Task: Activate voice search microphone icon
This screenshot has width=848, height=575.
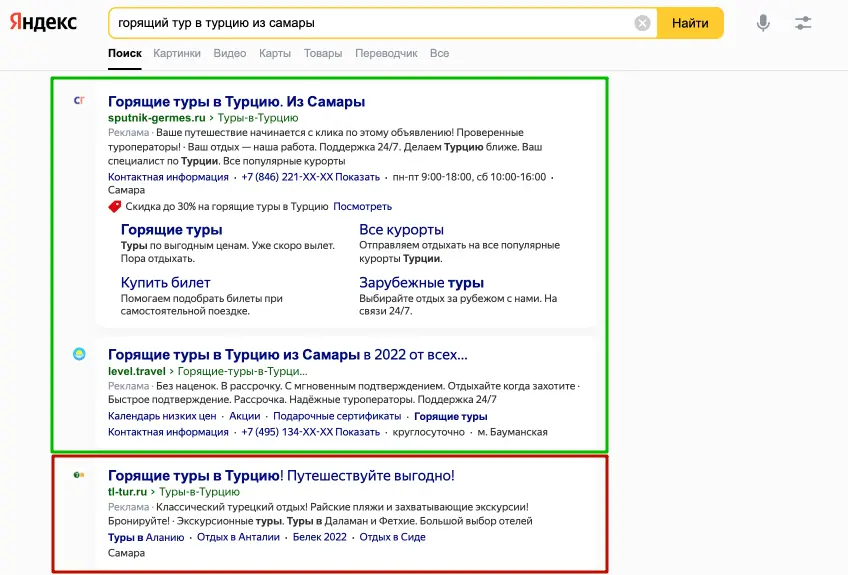Action: point(763,23)
